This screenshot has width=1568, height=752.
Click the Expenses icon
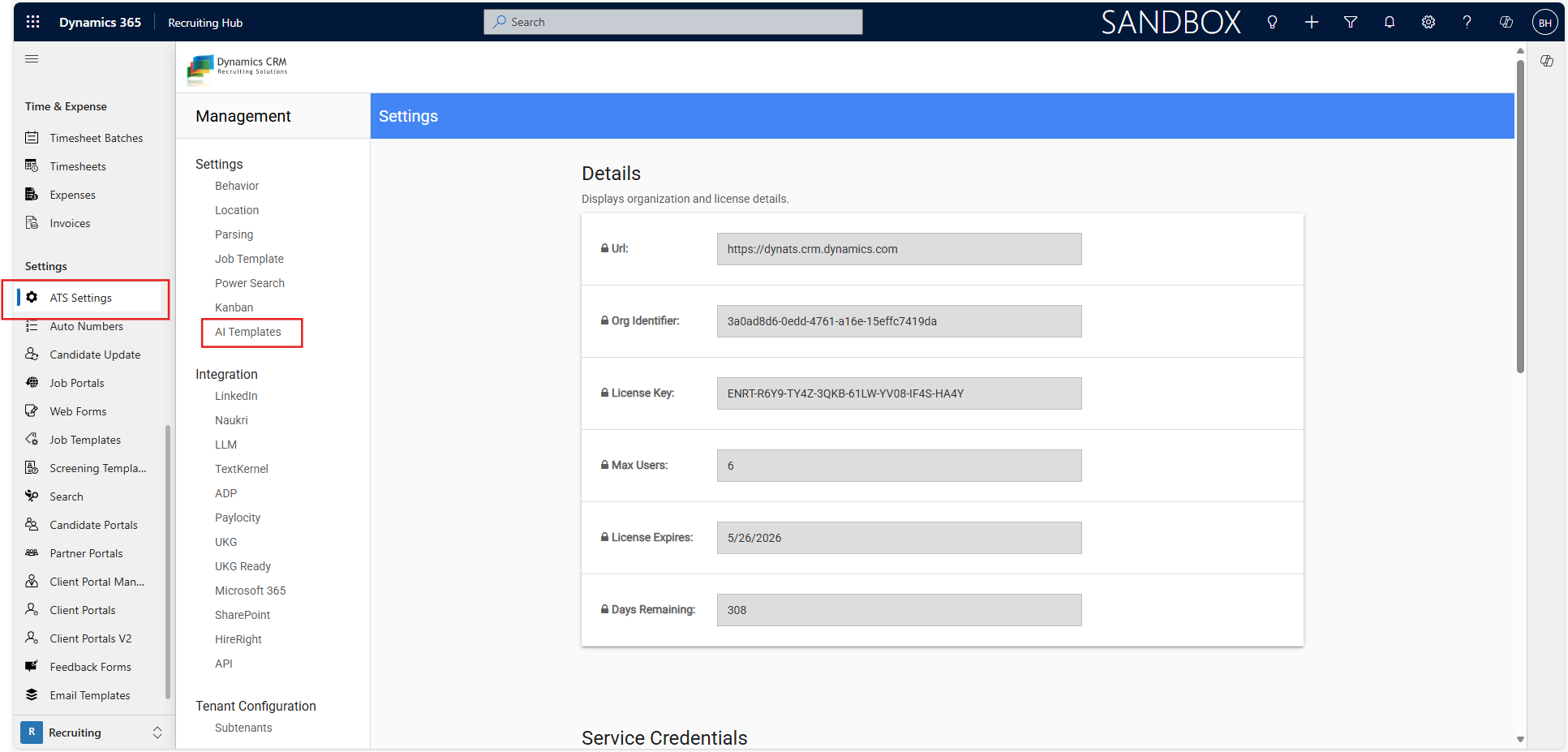tap(32, 194)
